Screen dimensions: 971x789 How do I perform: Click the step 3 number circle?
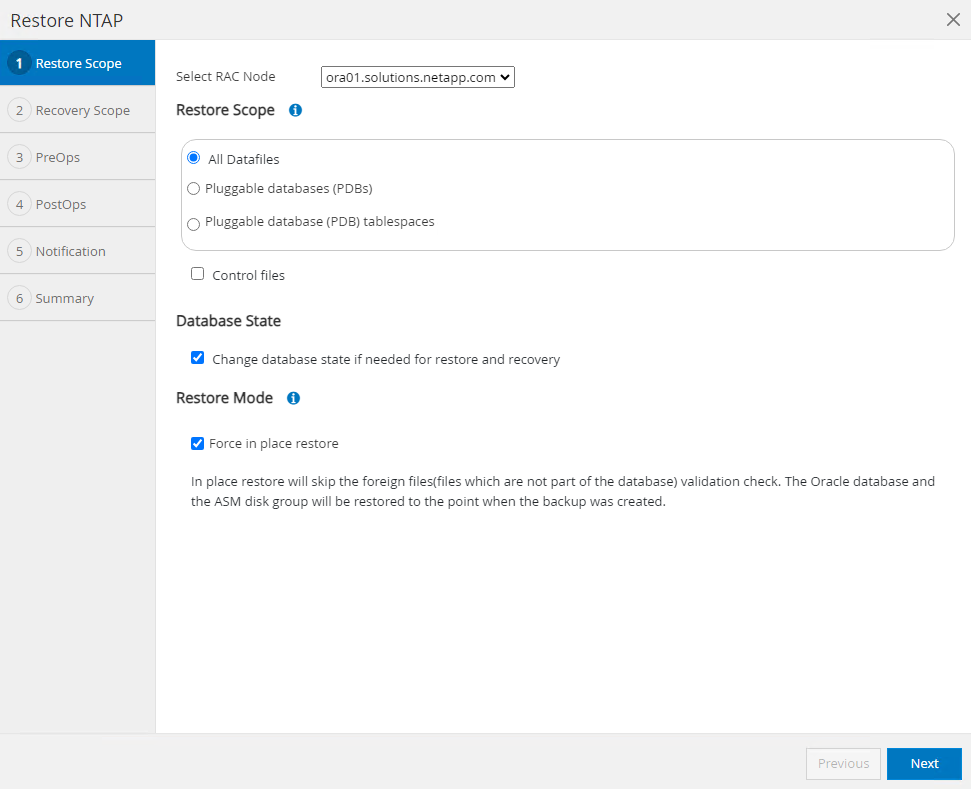(x=18, y=157)
